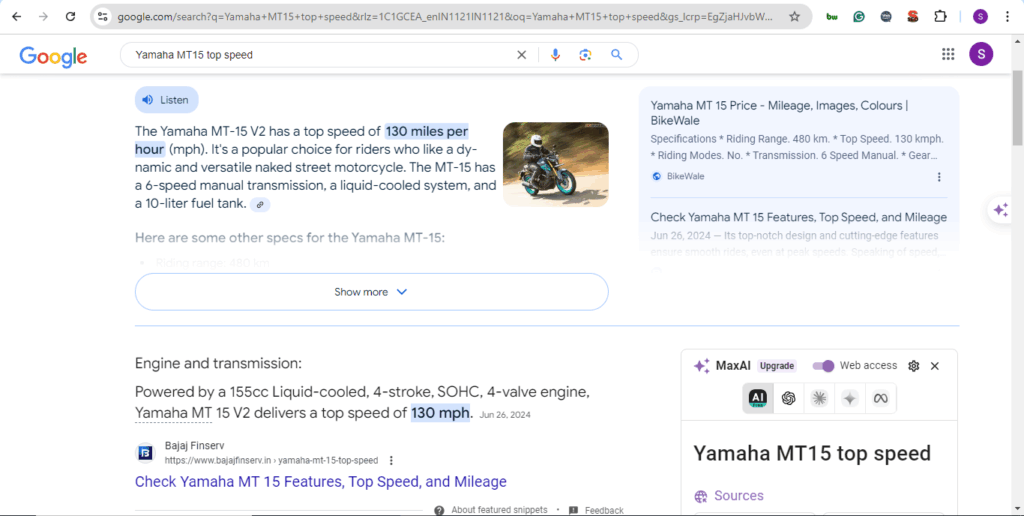Screen dimensions: 1024x516
Task: Click BikeWale source label
Action: click(685, 176)
